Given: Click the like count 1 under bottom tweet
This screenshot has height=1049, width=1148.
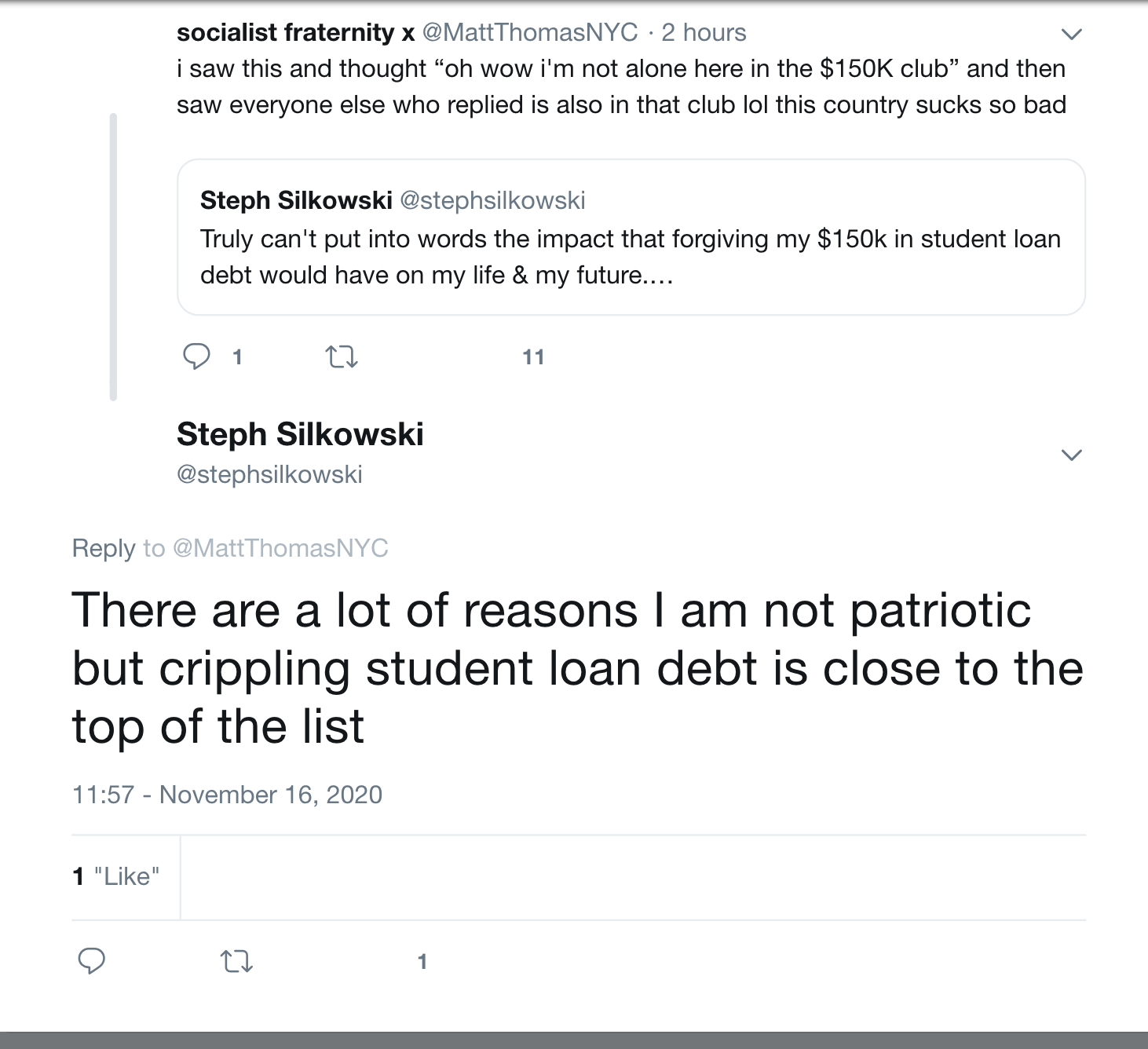Looking at the screenshot, I should click(422, 961).
